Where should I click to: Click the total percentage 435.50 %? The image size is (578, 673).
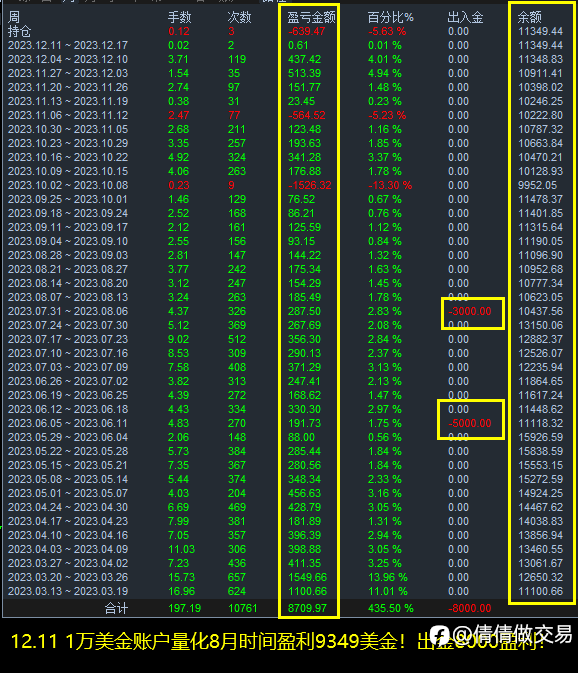[x=390, y=608]
